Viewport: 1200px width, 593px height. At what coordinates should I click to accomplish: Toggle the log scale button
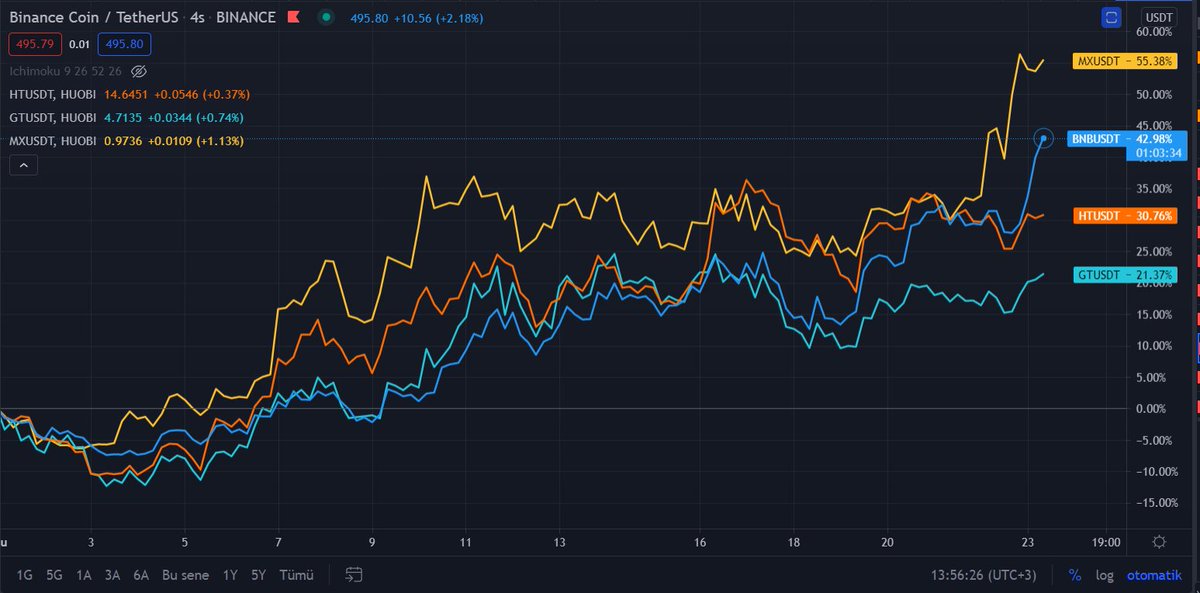[1104, 575]
